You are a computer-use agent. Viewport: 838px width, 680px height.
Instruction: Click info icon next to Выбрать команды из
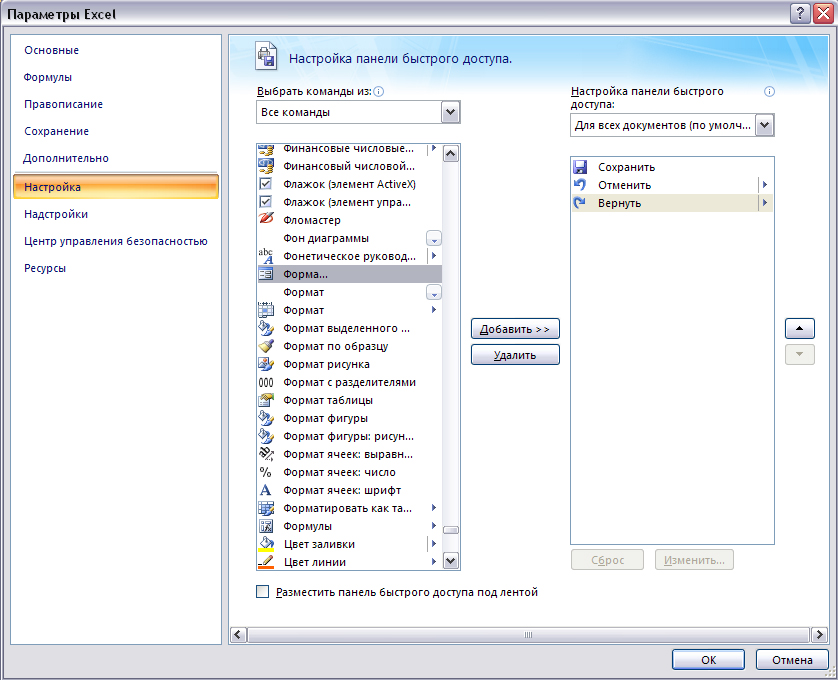(378, 91)
